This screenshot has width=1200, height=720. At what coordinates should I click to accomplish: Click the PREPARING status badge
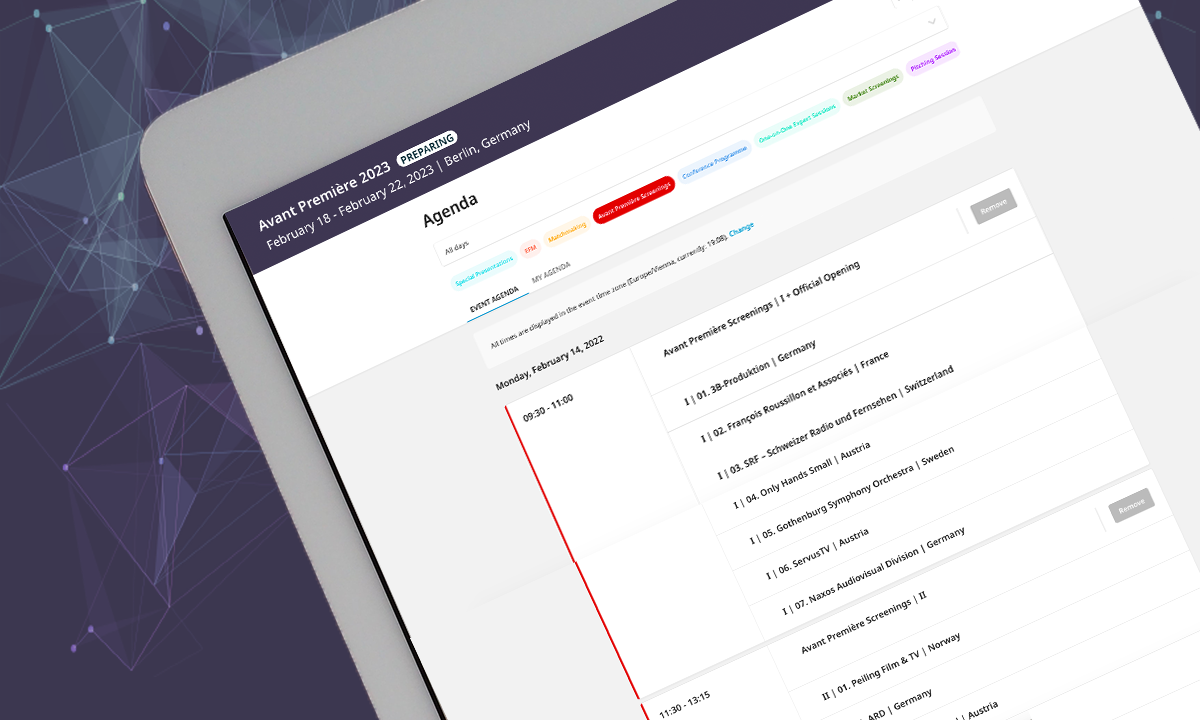point(427,147)
